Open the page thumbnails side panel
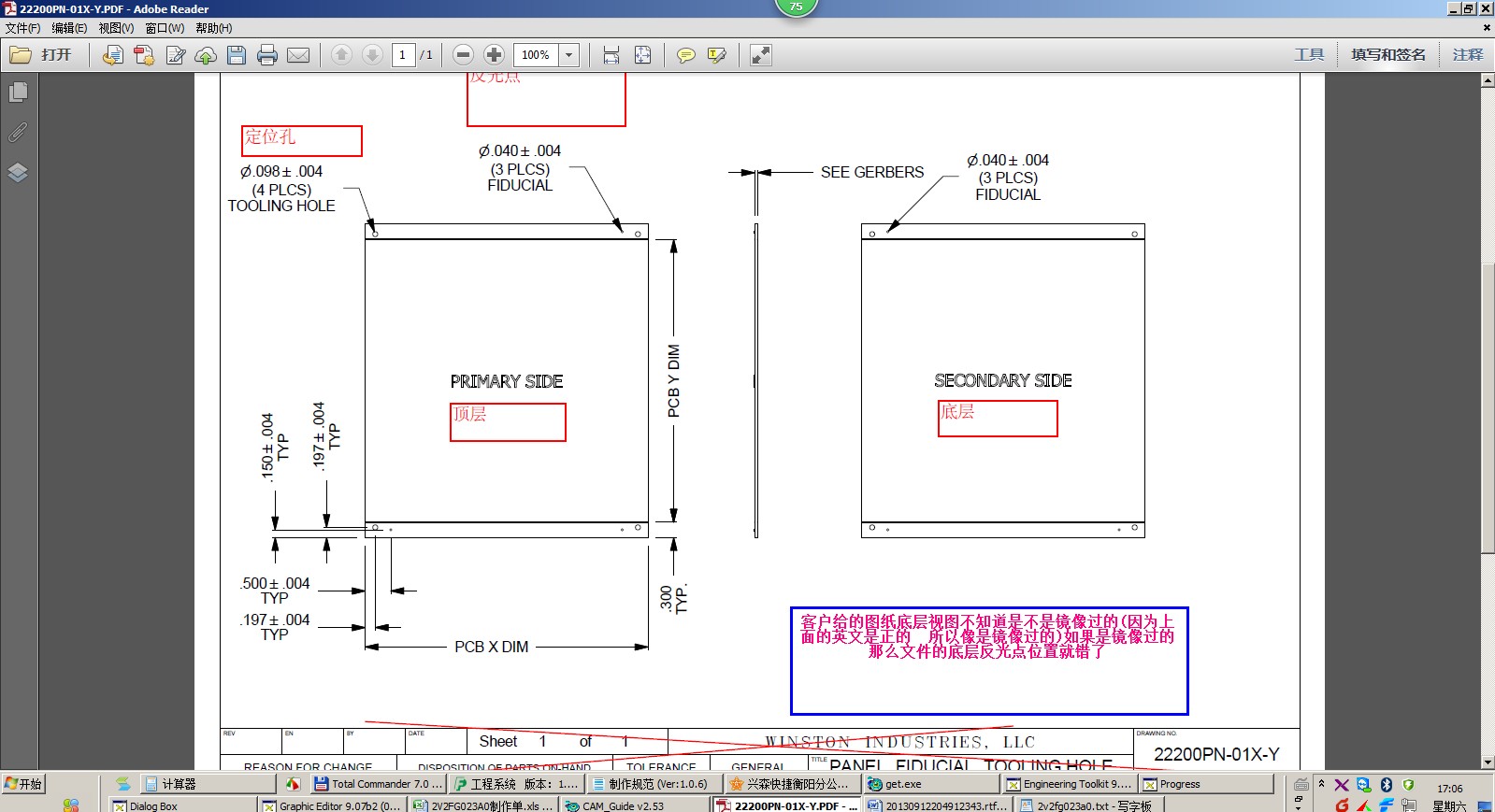The width and height of the screenshot is (1495, 812). pos(18,93)
